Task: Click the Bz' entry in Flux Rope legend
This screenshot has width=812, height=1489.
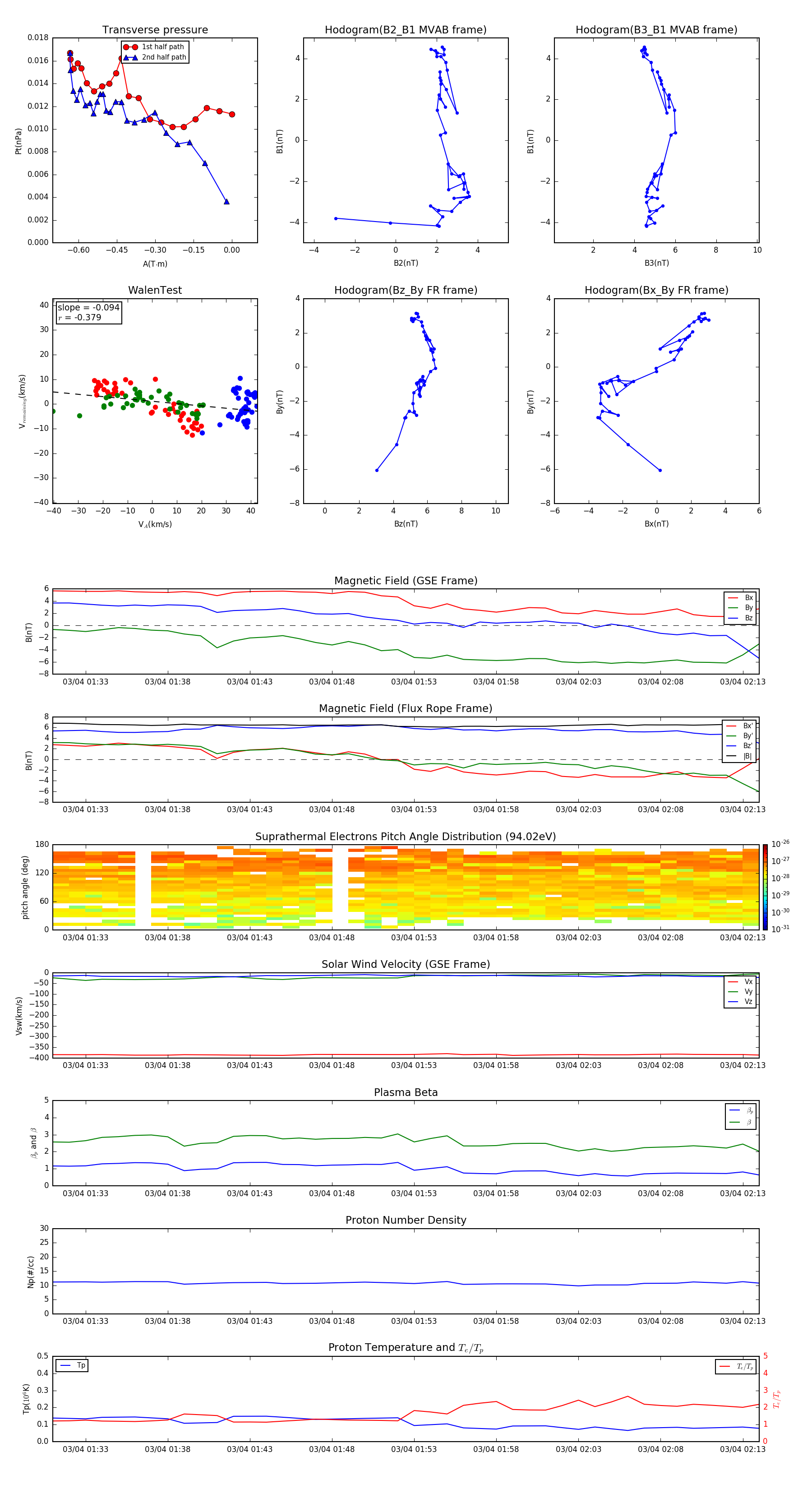Action: [x=740, y=746]
